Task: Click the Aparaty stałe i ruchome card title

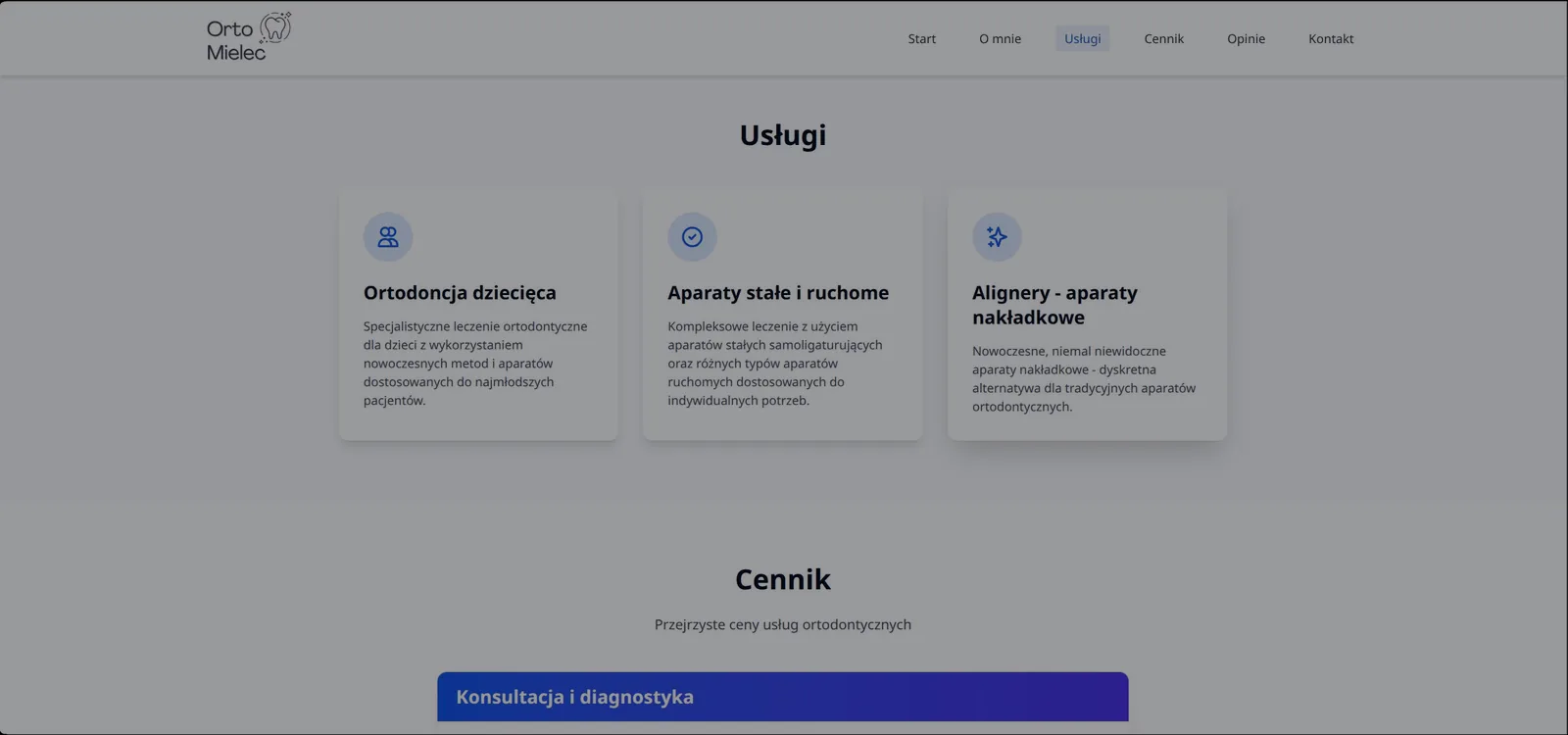Action: click(x=778, y=293)
